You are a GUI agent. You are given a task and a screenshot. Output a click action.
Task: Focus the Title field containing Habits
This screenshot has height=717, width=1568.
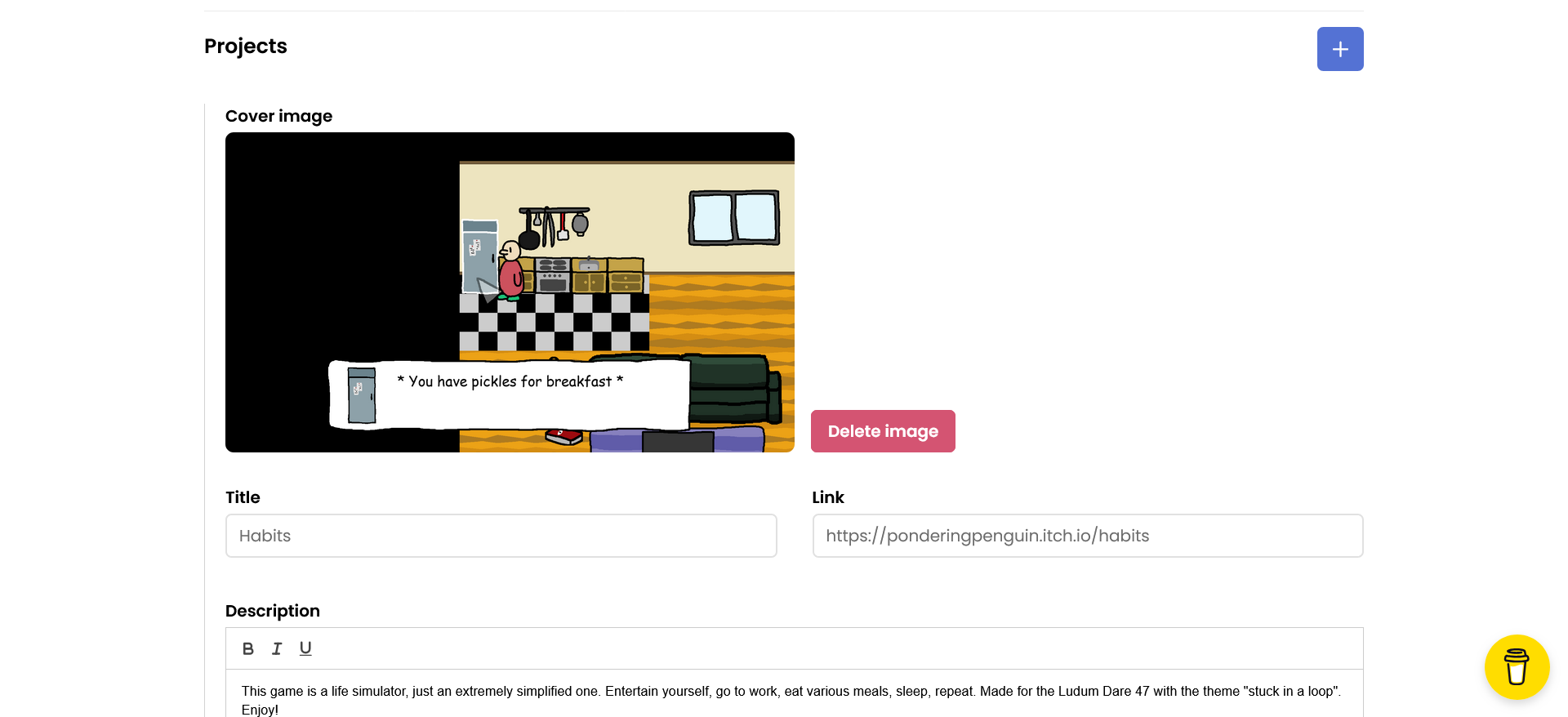coord(501,536)
